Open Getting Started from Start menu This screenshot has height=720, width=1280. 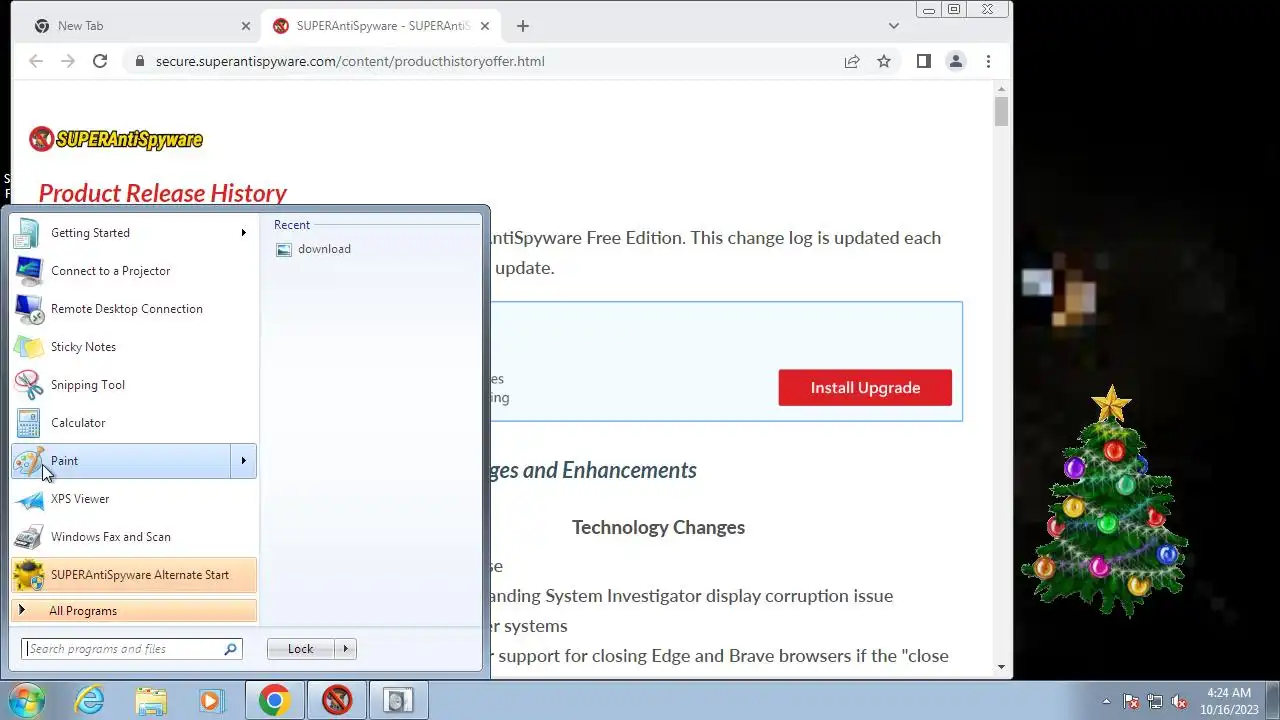134,233
